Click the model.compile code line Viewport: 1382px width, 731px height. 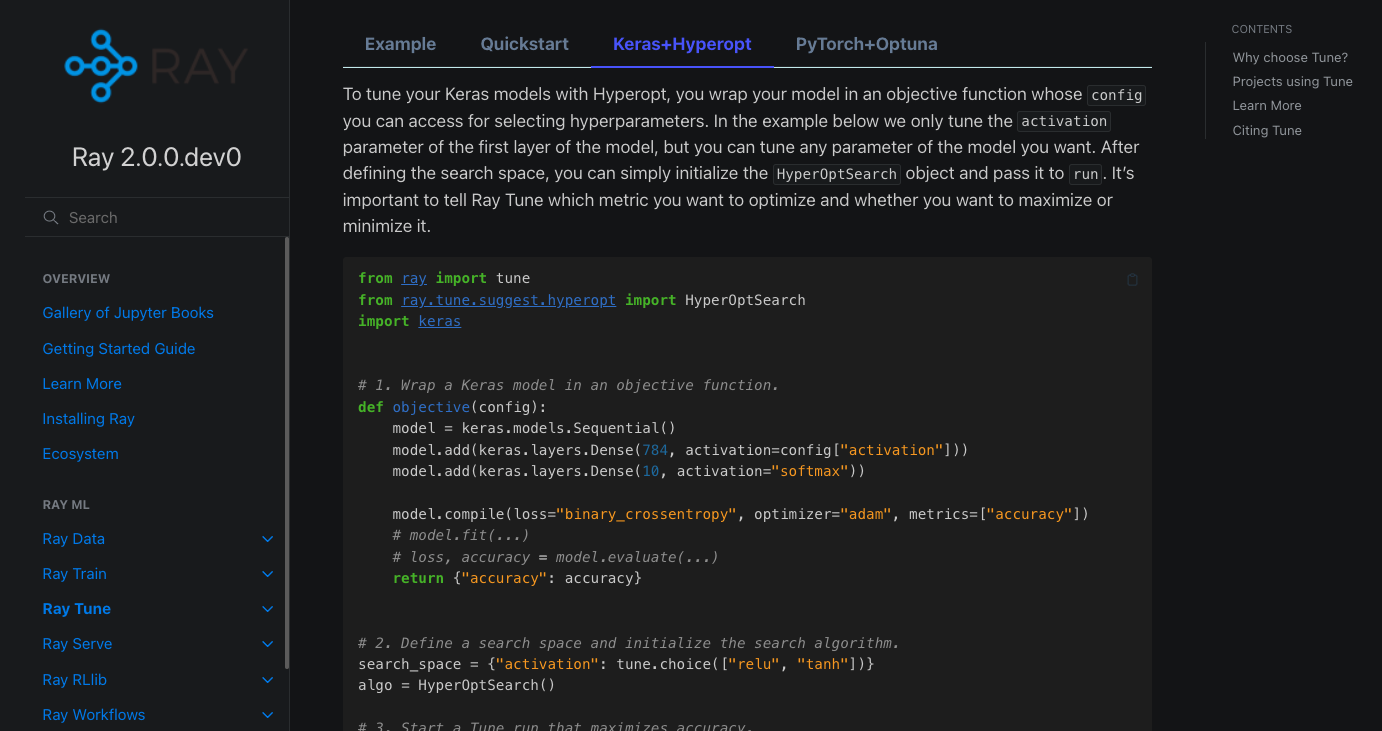click(740, 514)
